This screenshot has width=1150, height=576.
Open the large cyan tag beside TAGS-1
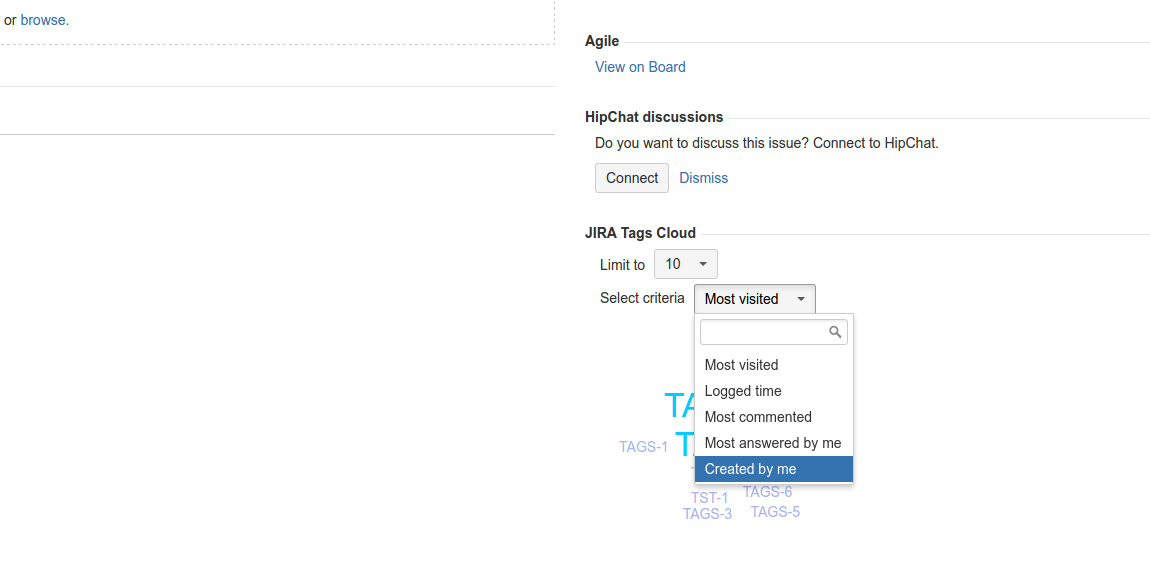684,444
